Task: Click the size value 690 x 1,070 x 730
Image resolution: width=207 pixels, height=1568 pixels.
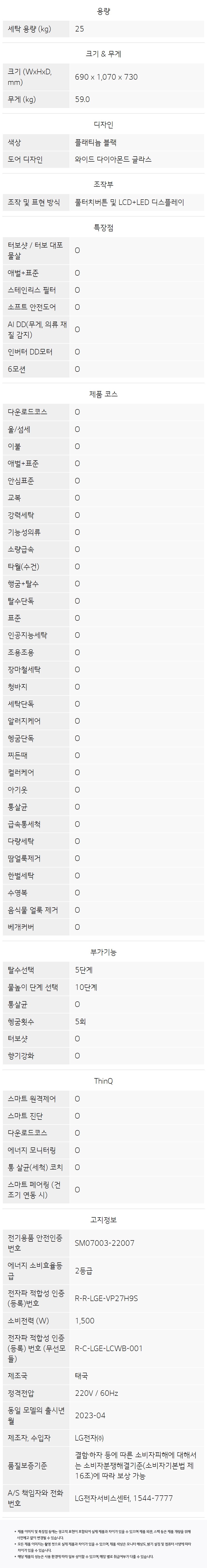Action: 106,77
